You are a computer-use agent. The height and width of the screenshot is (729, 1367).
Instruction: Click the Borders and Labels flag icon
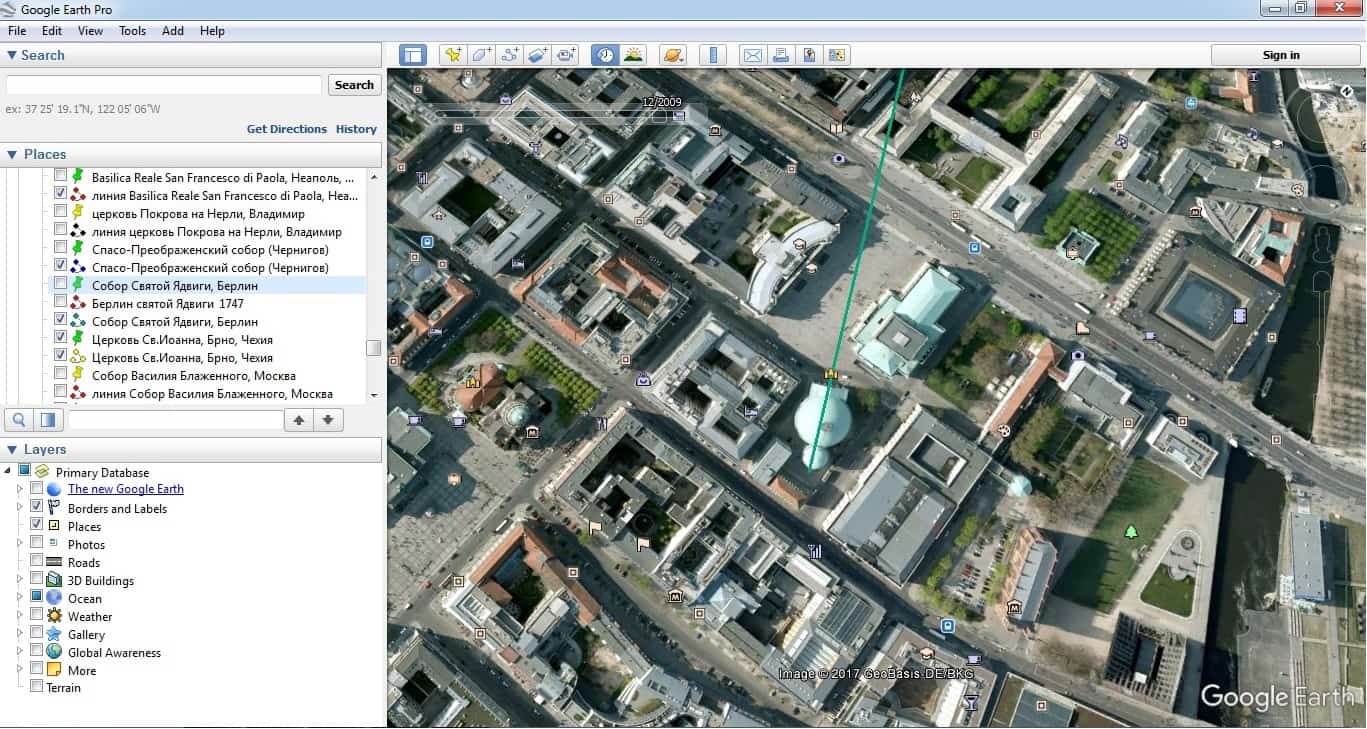click(x=54, y=508)
